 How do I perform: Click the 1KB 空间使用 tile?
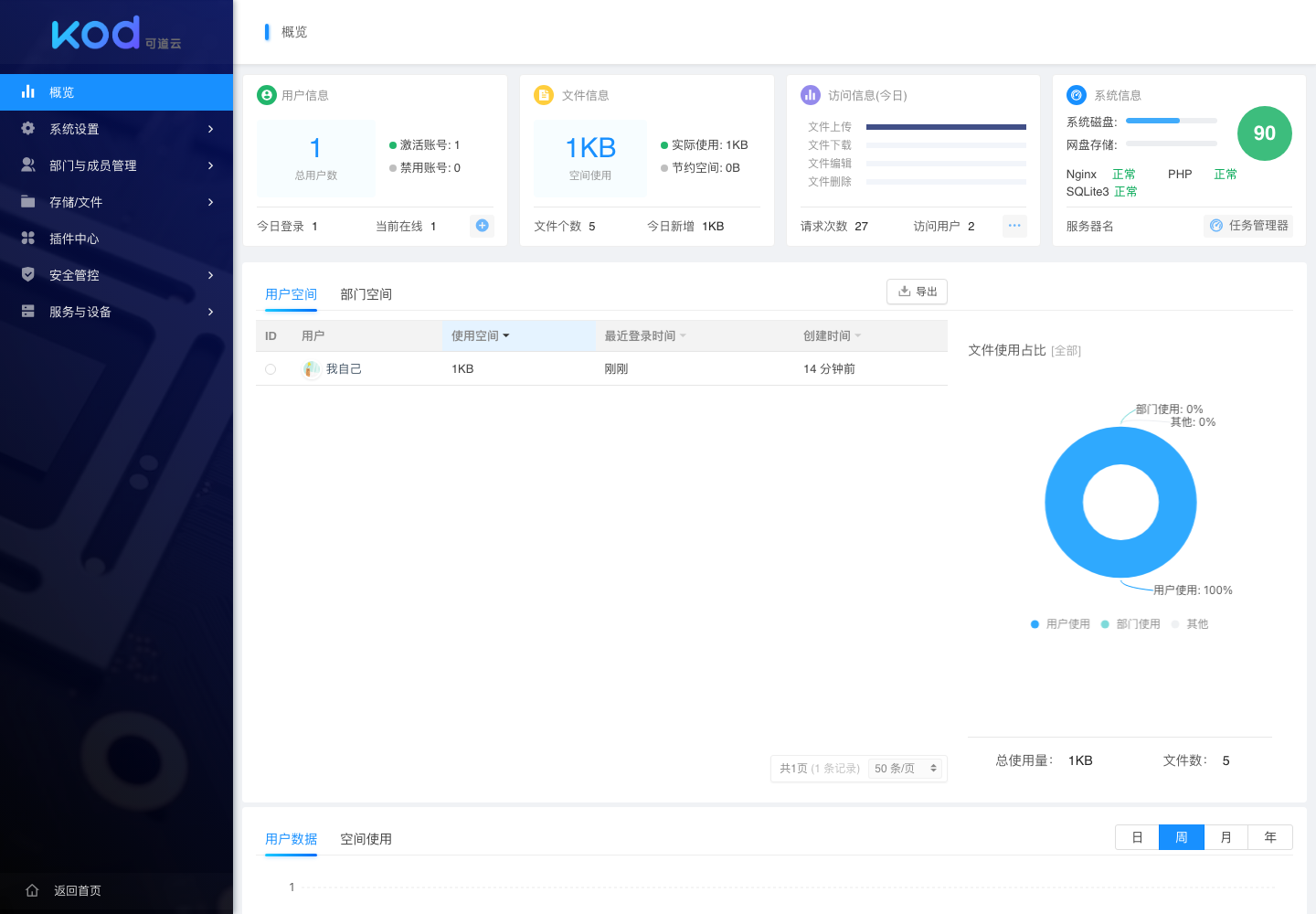point(590,158)
